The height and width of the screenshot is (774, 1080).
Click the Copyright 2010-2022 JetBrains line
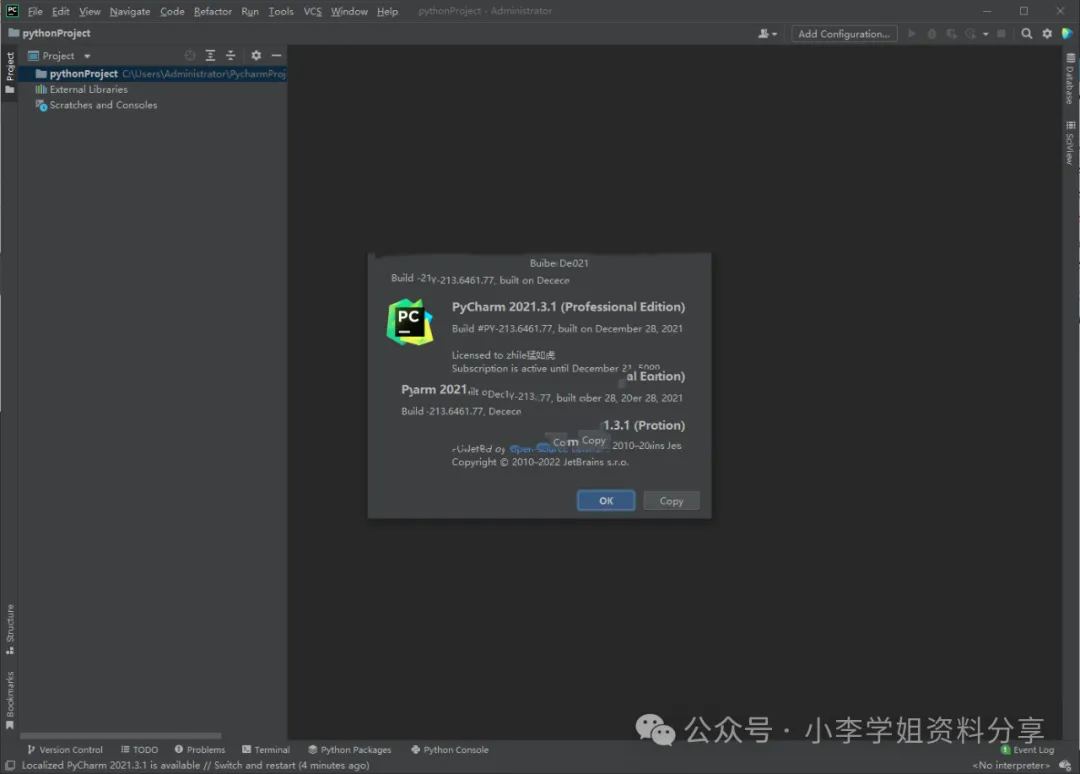(x=540, y=462)
